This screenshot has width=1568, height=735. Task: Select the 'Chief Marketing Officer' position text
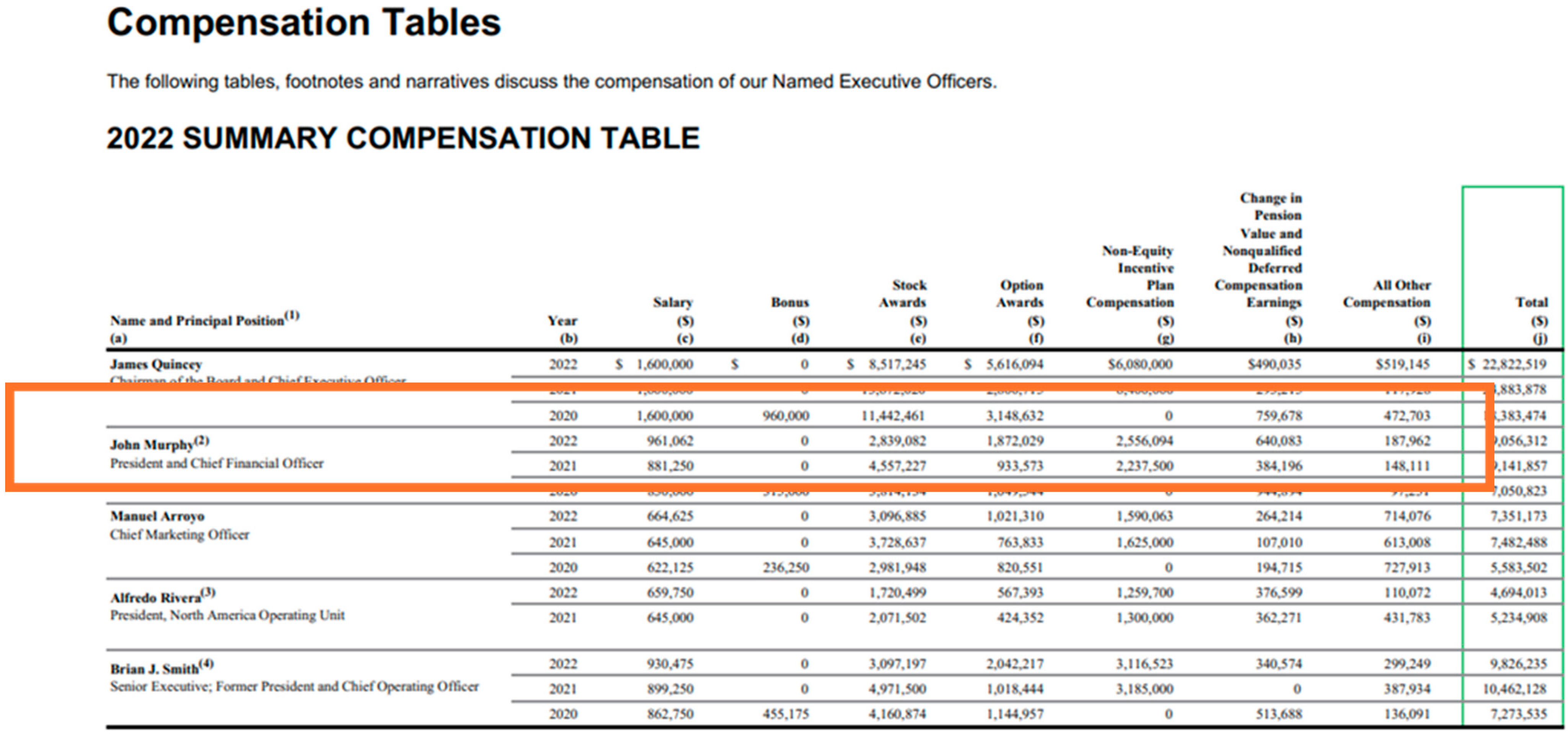(x=179, y=535)
